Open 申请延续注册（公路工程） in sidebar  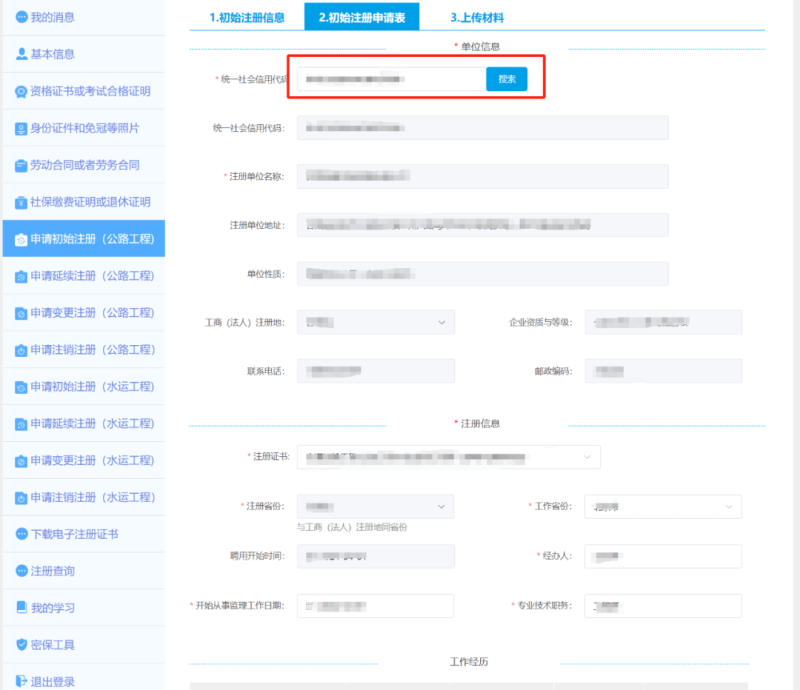click(x=92, y=276)
